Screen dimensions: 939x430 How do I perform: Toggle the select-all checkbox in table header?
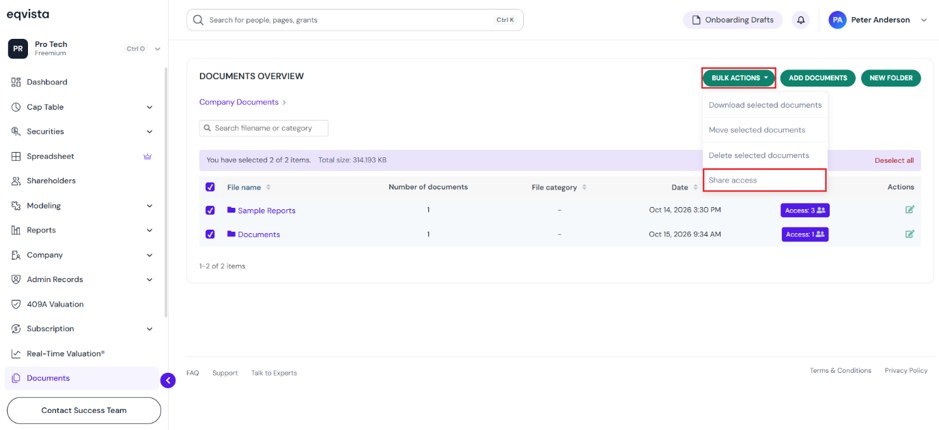click(210, 187)
